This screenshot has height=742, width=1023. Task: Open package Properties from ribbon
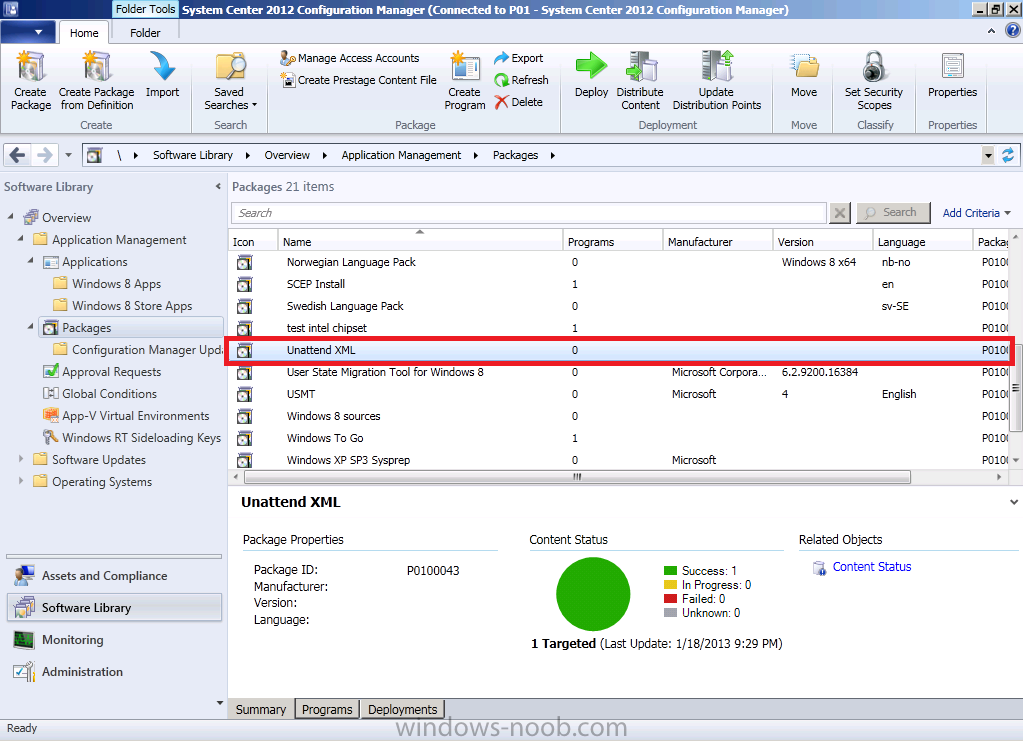953,75
